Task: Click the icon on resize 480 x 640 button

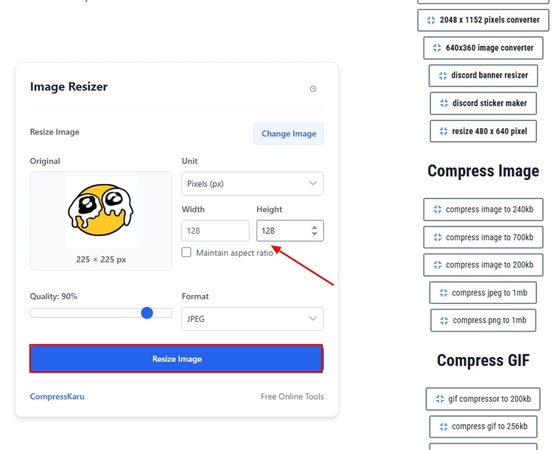Action: (x=443, y=131)
